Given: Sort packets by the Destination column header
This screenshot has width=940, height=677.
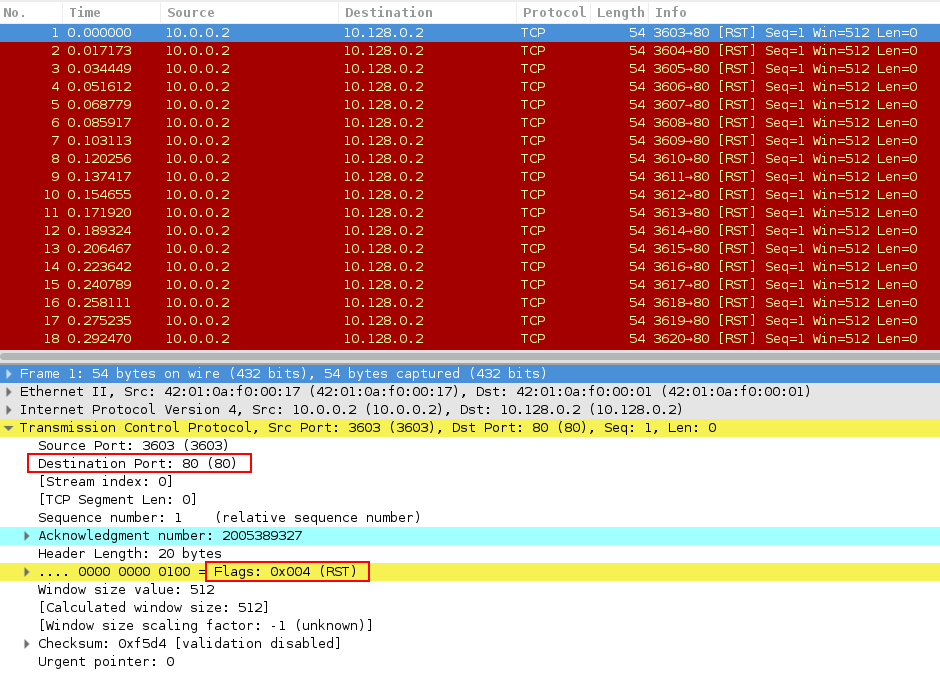Looking at the screenshot, I should click(427, 12).
